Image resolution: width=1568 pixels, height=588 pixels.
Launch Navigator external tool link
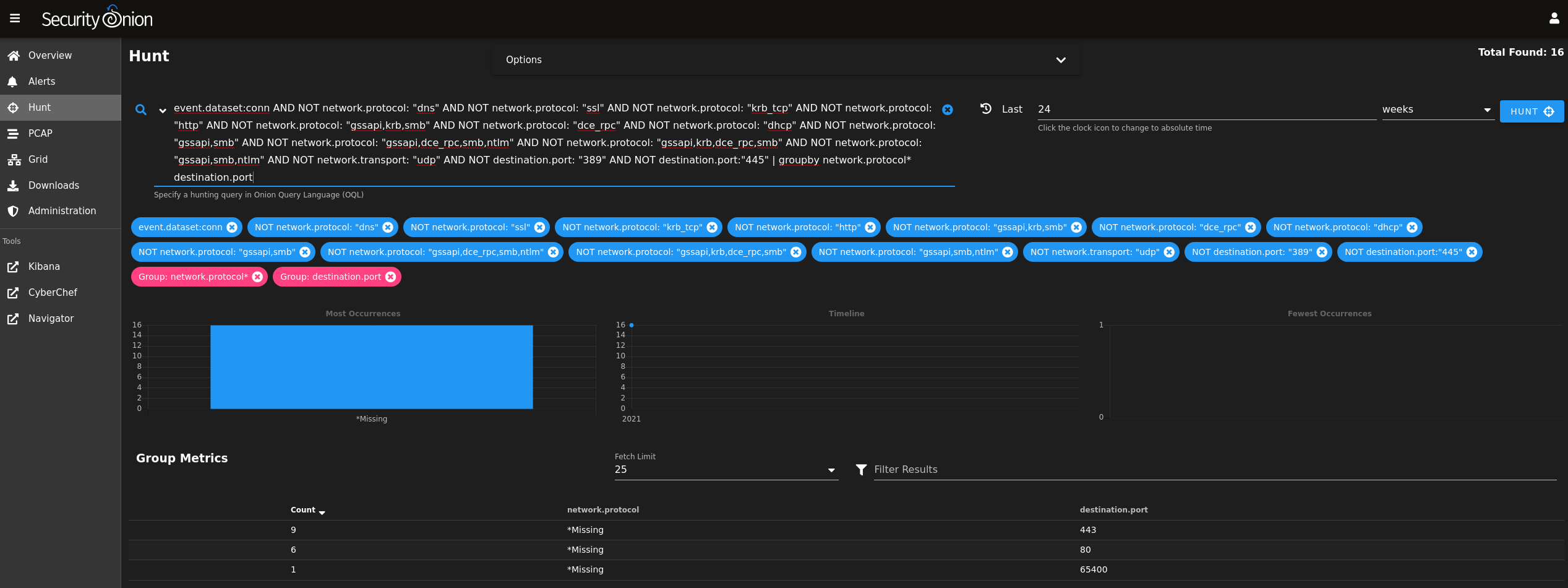tap(60, 318)
